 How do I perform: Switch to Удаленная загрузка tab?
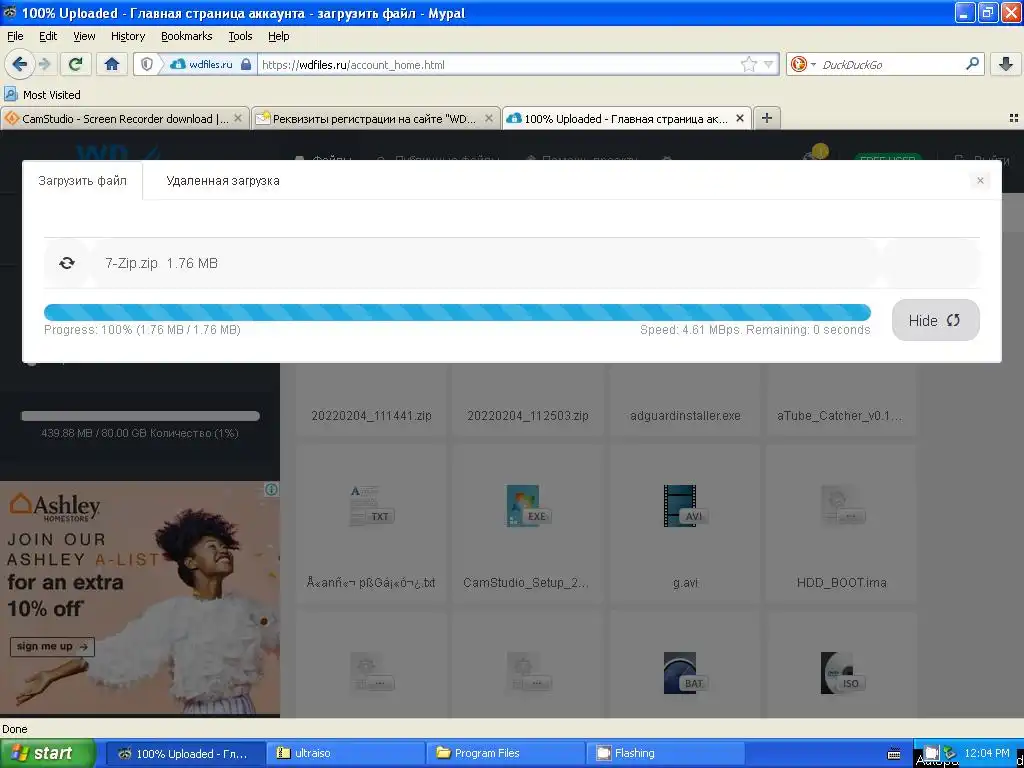(x=223, y=181)
